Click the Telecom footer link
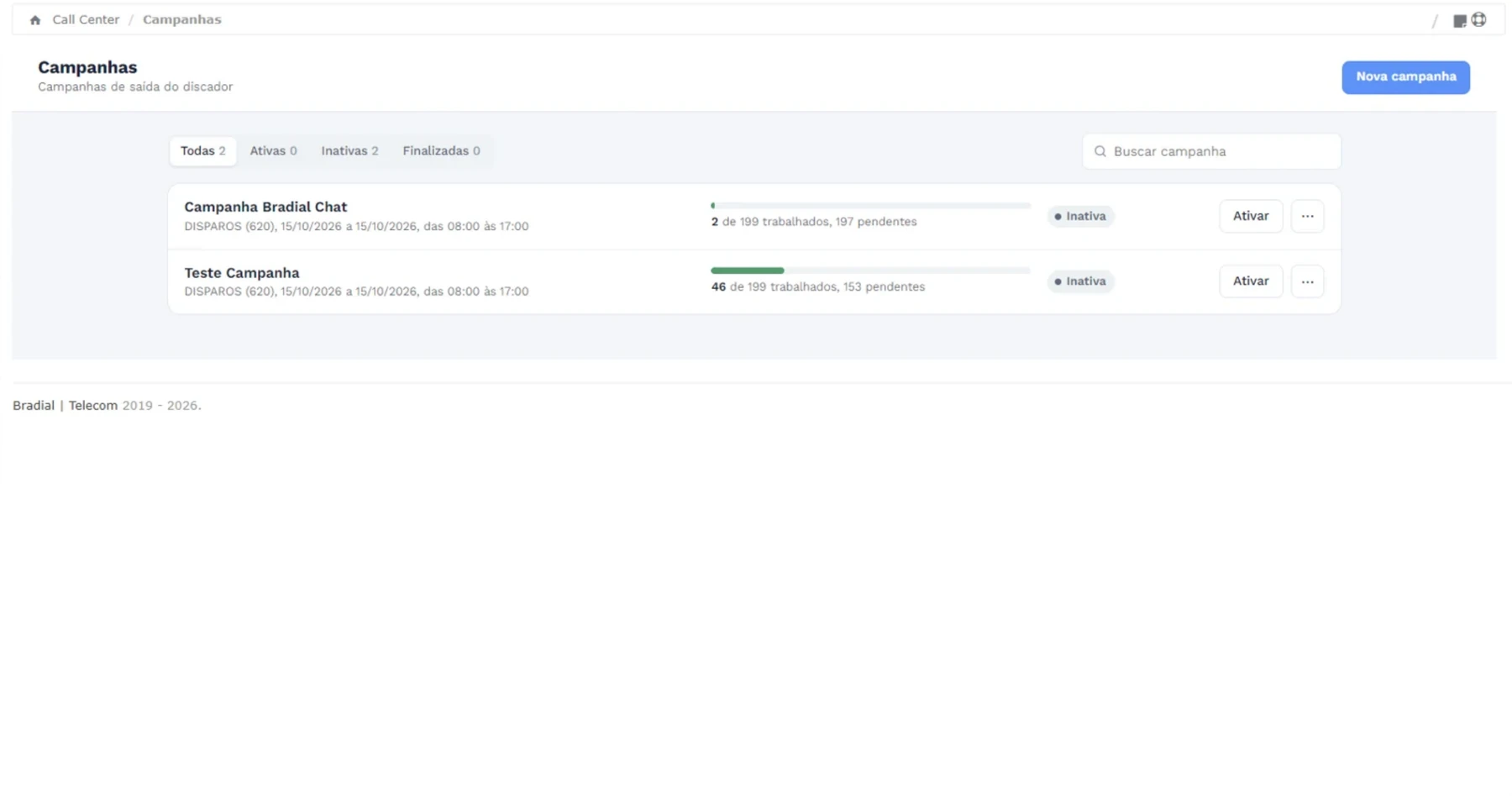This screenshot has width=1512, height=798. [93, 406]
